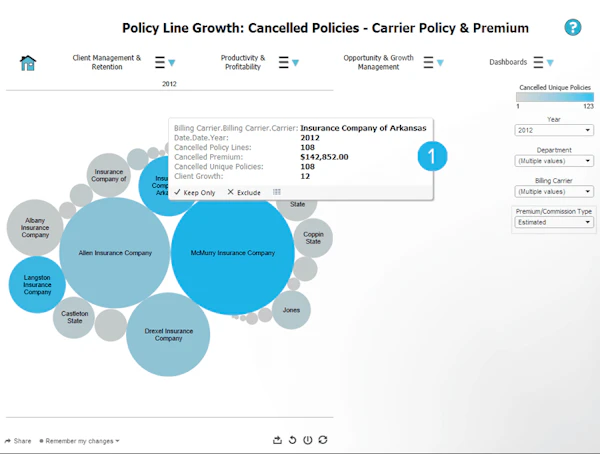Open the help question mark icon
This screenshot has height=454, width=600.
pos(572,28)
